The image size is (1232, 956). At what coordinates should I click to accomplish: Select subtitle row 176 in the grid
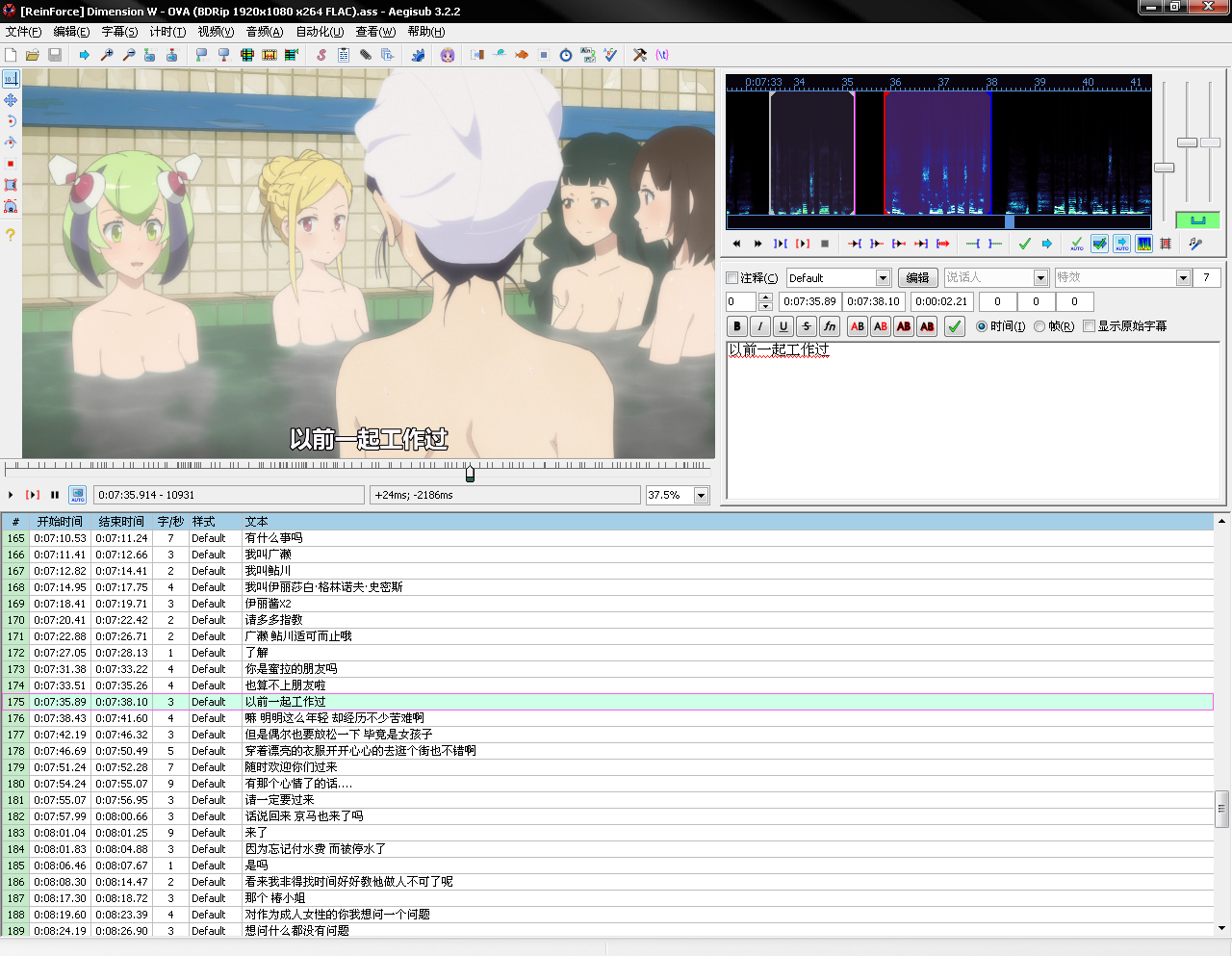point(606,718)
